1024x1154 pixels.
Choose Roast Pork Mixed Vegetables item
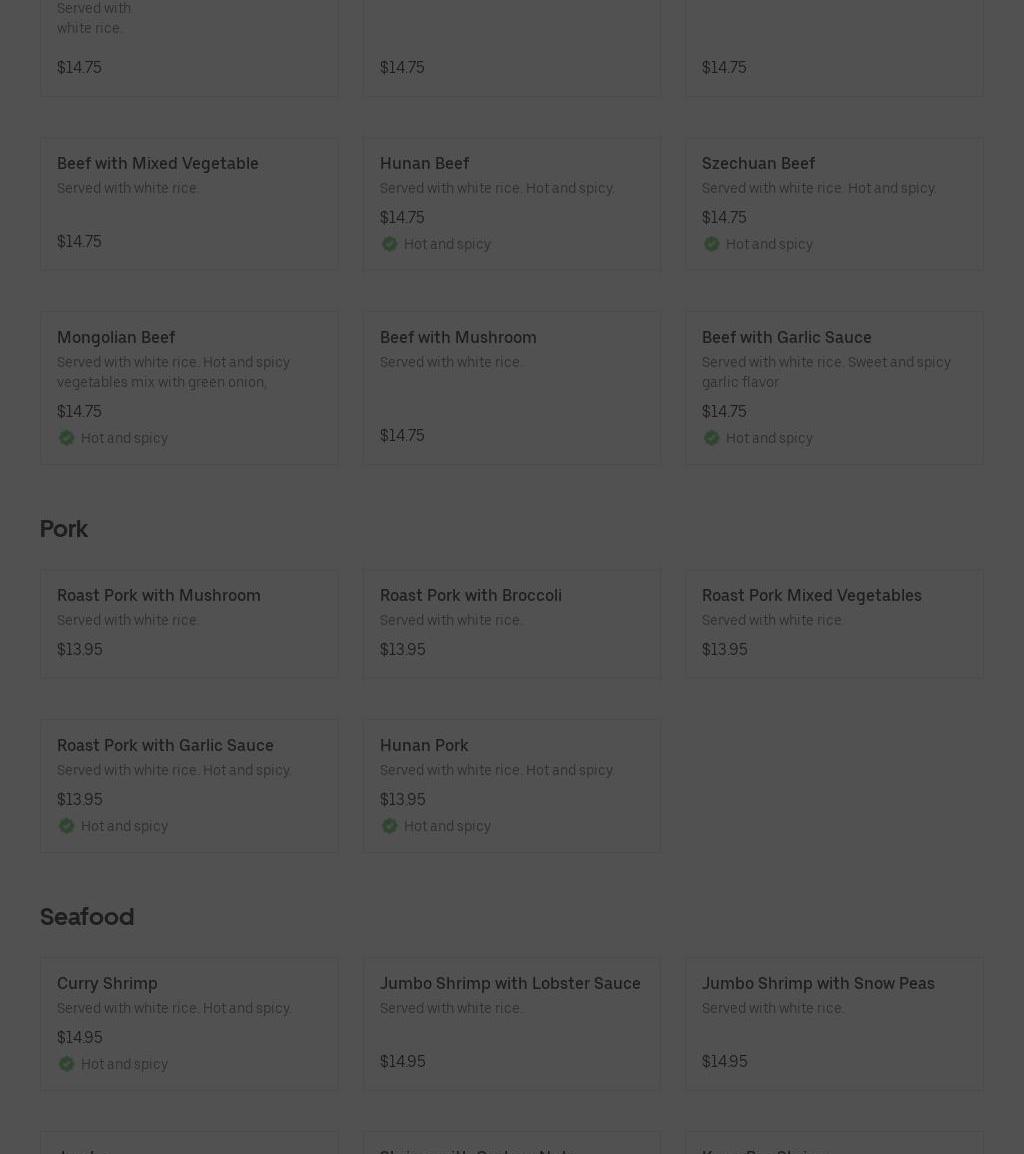[811, 596]
